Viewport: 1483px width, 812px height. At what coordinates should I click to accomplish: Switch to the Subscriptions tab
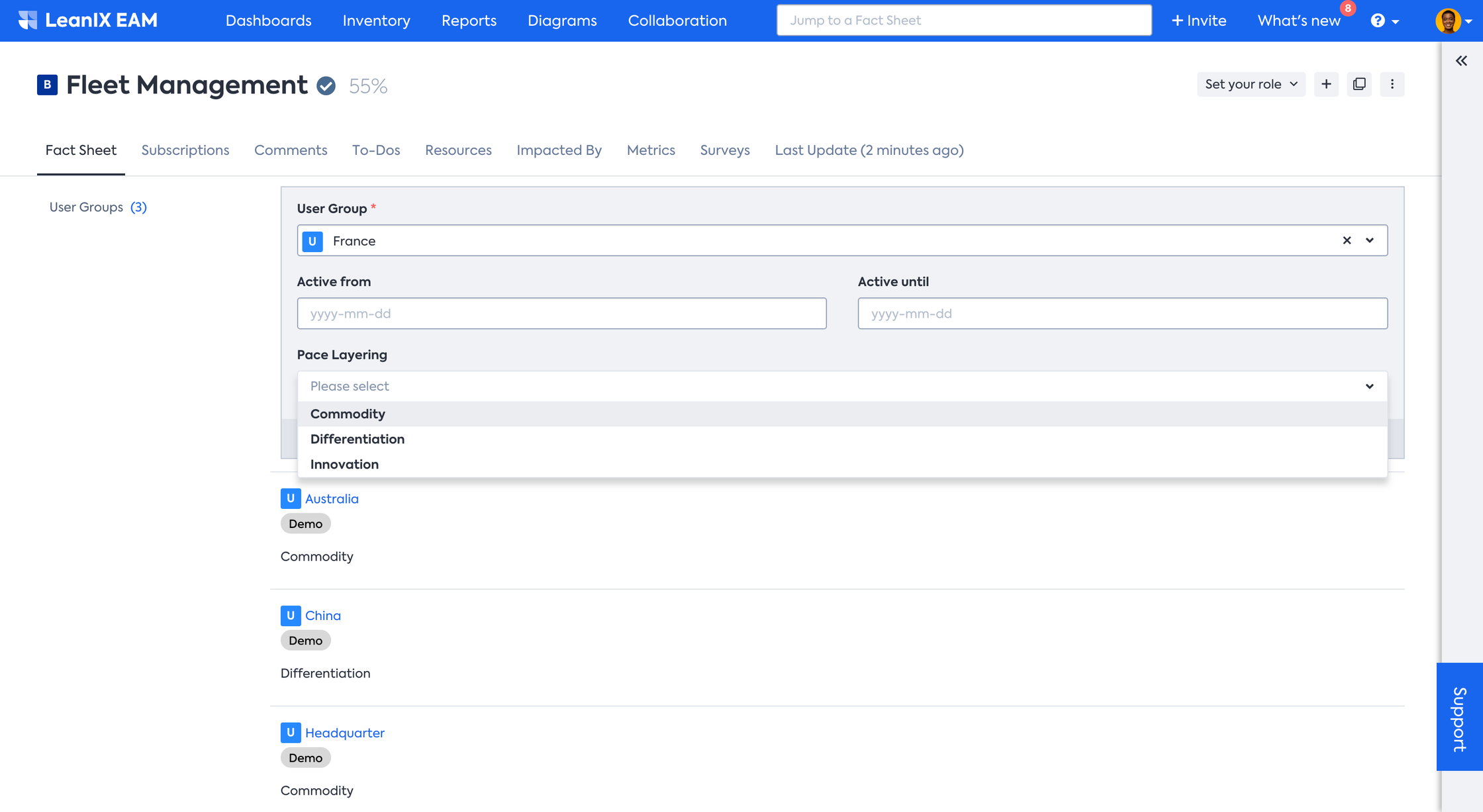coord(185,150)
